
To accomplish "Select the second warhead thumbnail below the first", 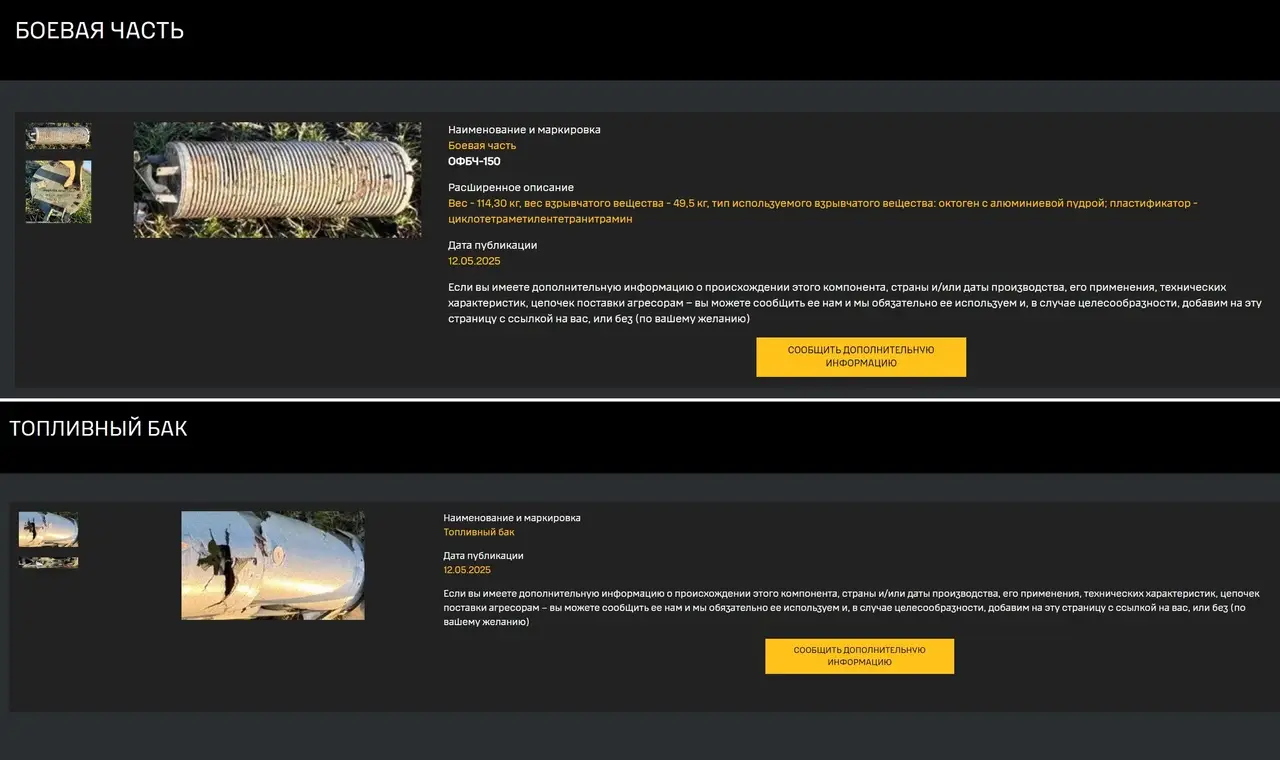I will (x=58, y=192).
